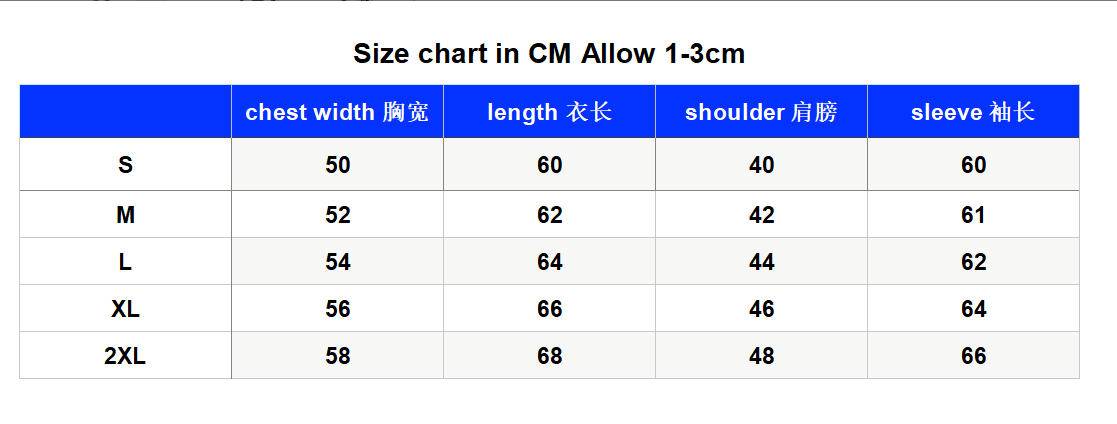
Task: Click shoulder value 48 in 2XL row
Action: pos(762,356)
